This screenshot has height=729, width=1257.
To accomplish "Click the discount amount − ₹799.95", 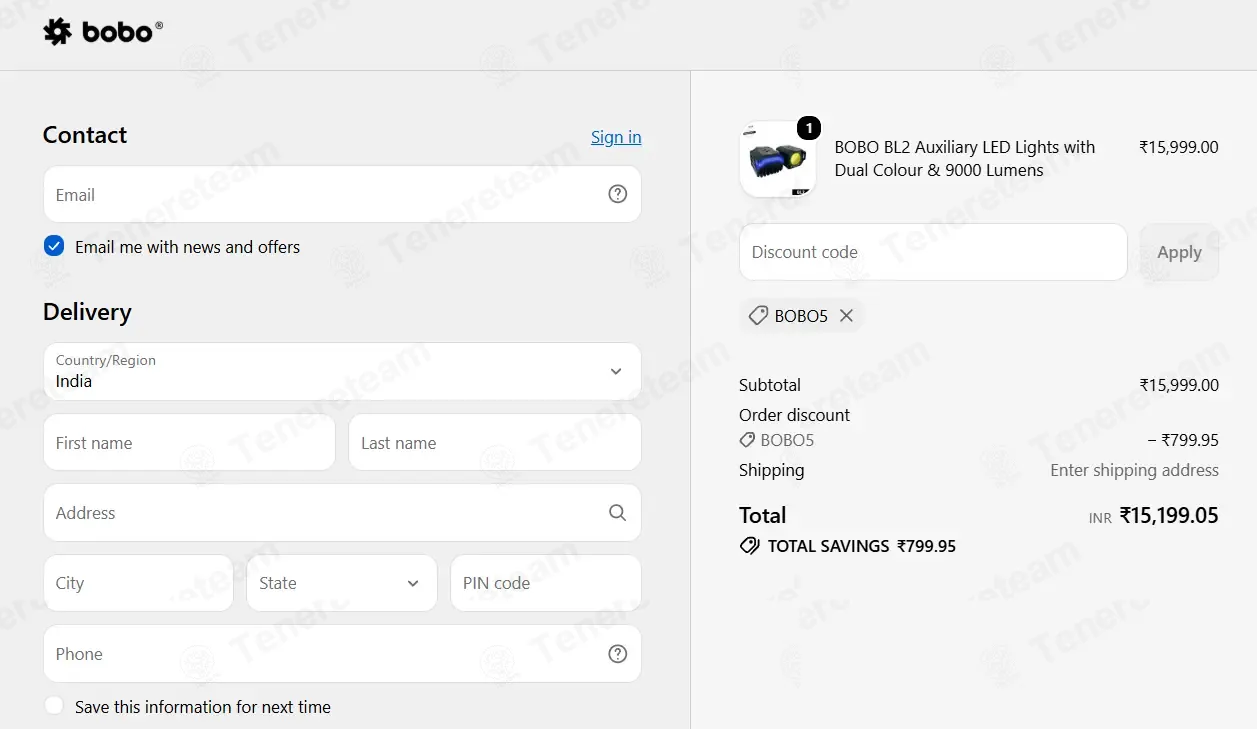I will (1183, 440).
